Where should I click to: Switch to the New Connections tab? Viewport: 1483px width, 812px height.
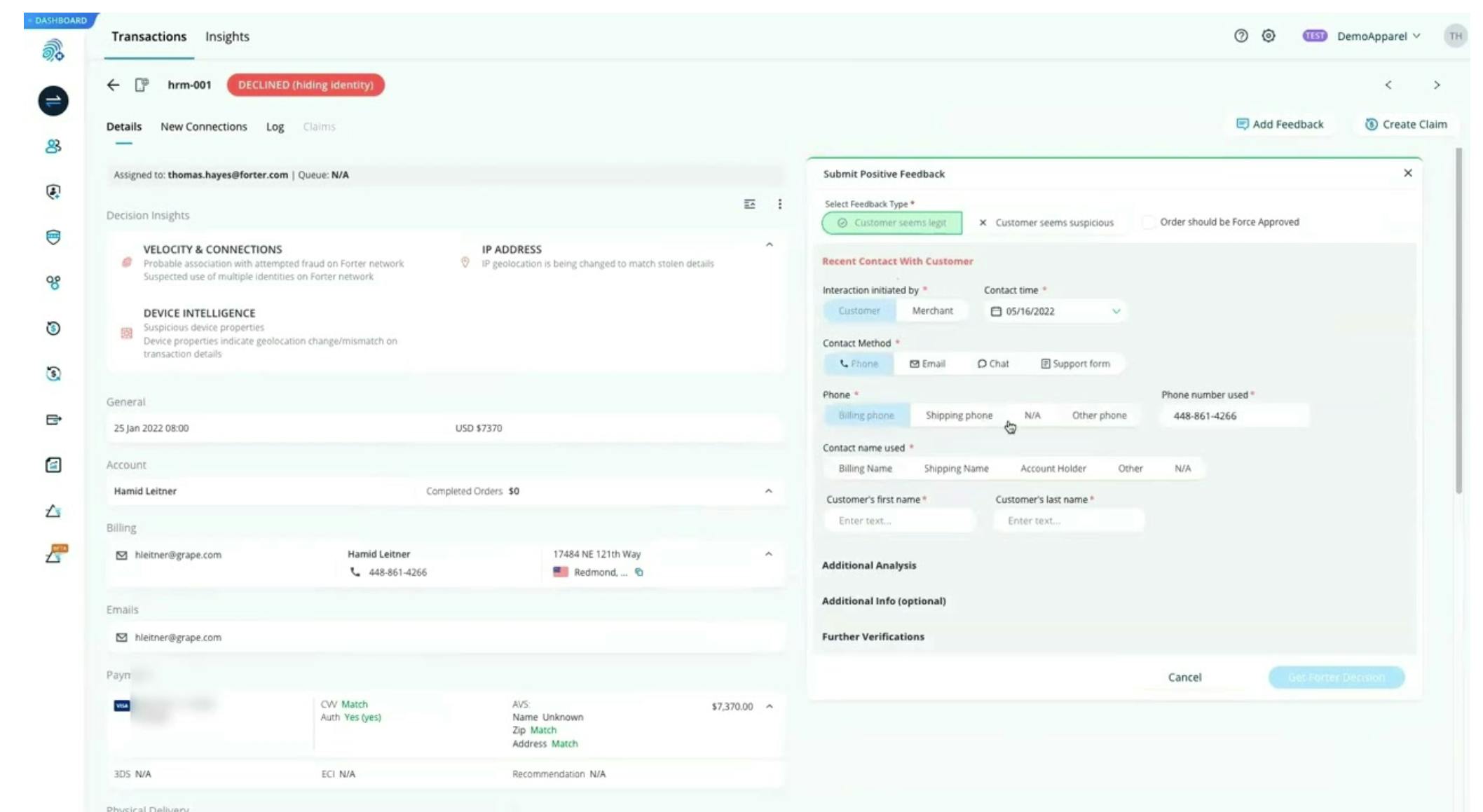[x=203, y=127]
